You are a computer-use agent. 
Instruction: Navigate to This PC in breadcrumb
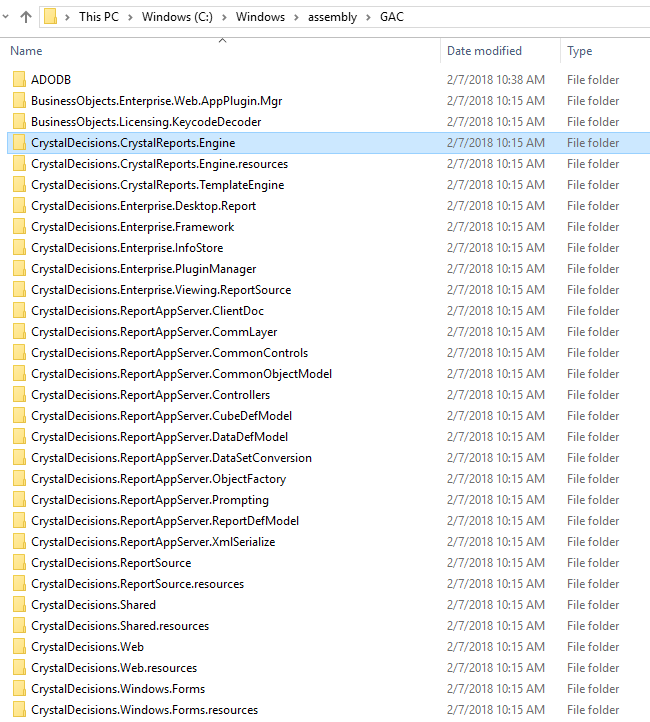pos(99,17)
